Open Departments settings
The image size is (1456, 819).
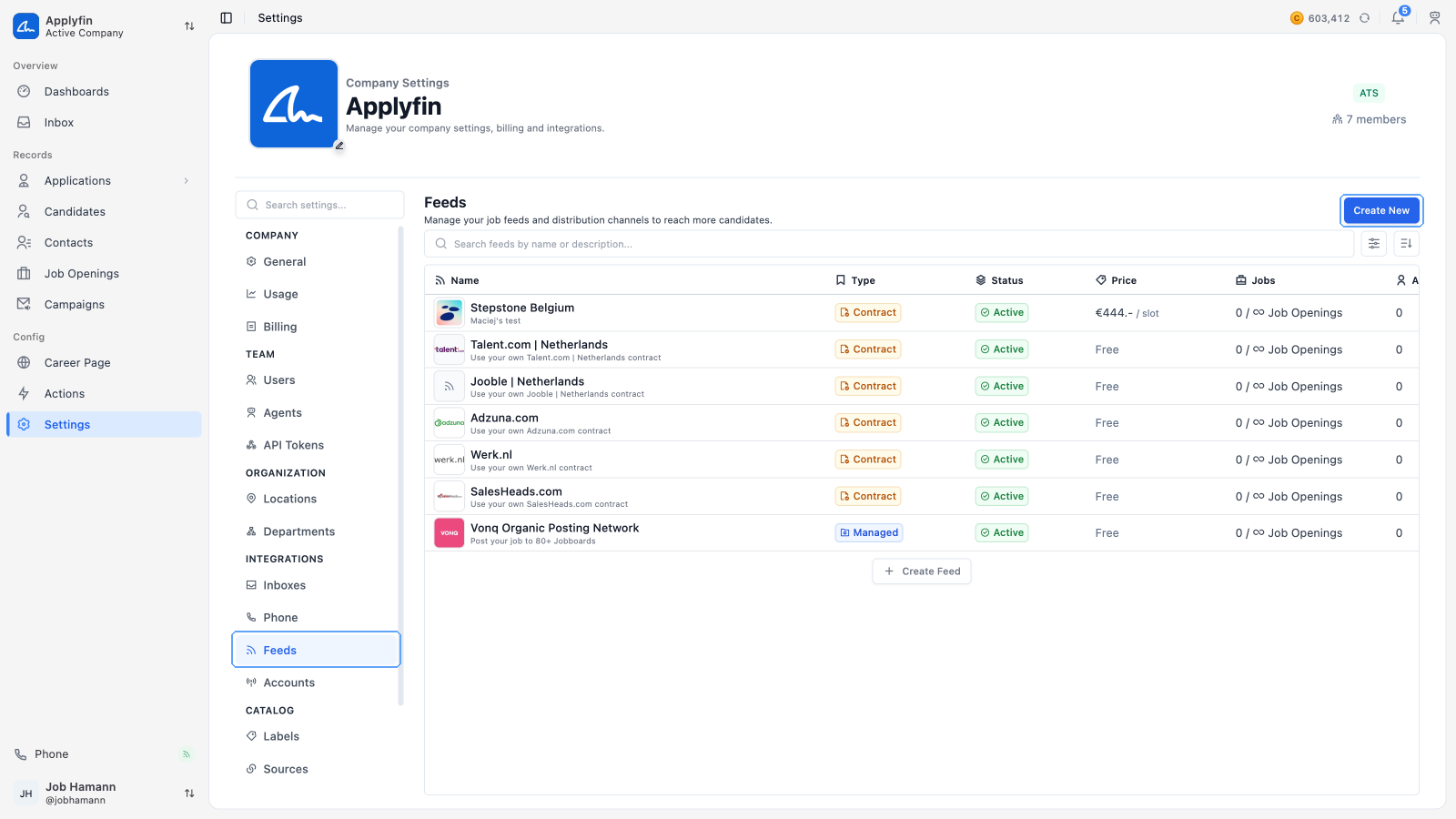(x=316, y=532)
